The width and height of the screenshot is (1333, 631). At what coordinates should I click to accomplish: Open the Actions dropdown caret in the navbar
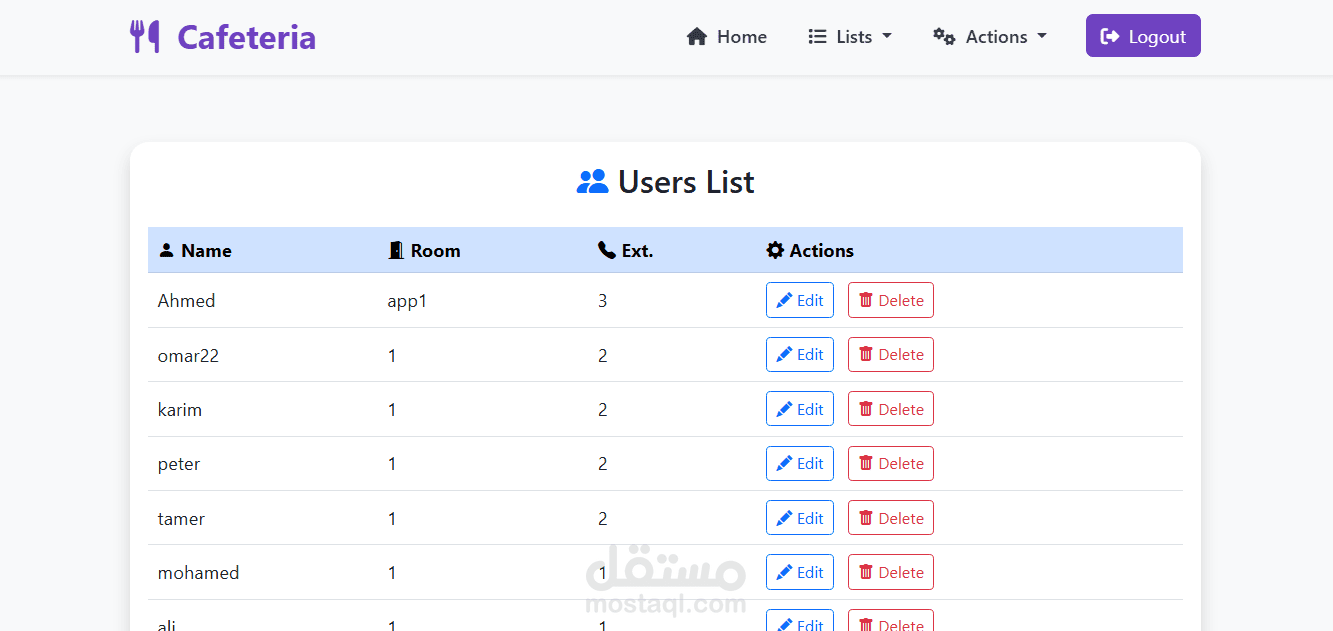[x=1042, y=36]
